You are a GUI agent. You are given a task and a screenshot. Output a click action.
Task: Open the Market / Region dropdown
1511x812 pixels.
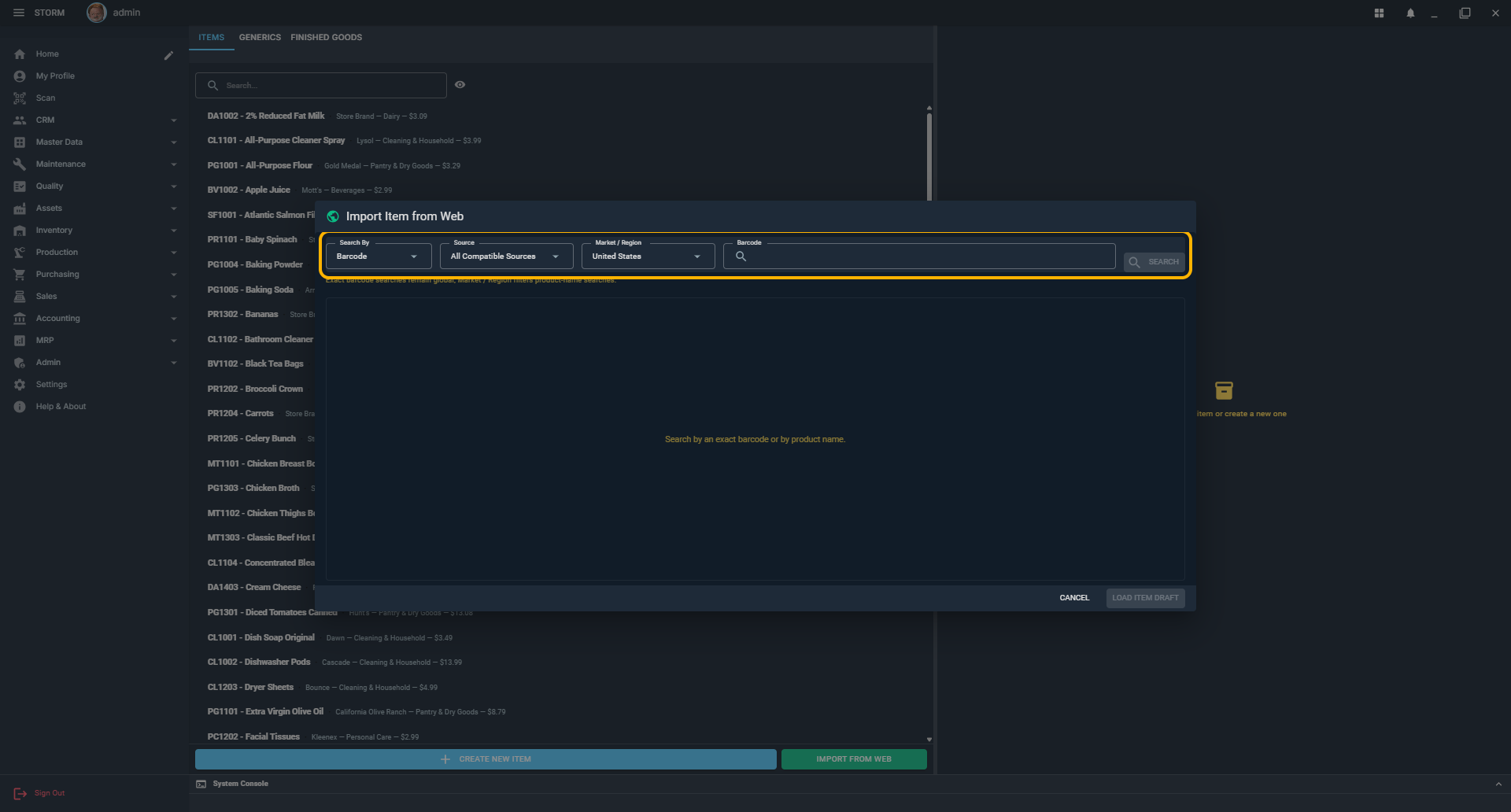648,257
